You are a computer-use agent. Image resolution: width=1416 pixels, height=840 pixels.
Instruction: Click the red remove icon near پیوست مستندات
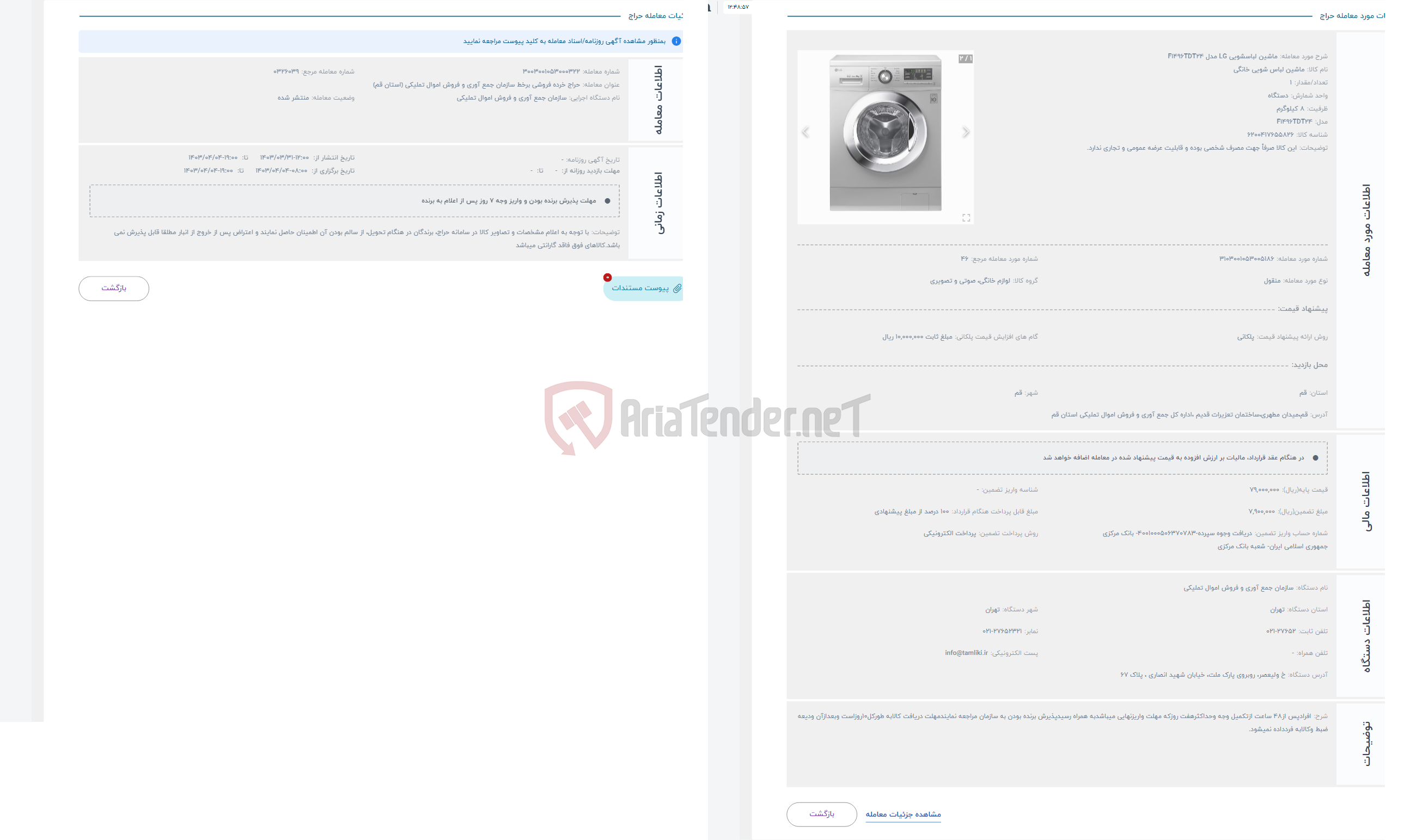[609, 278]
